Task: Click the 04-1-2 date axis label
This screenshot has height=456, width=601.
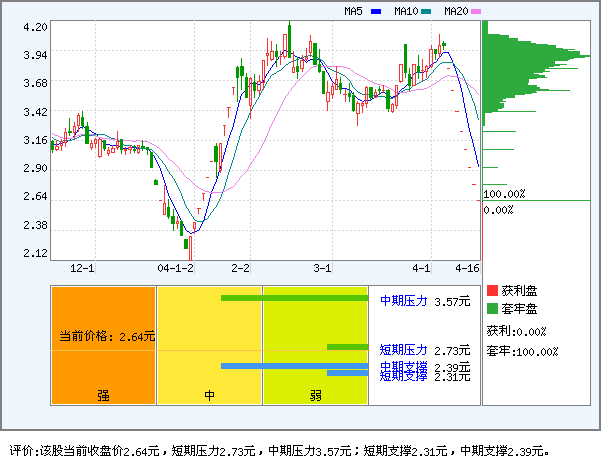Action: point(175,269)
